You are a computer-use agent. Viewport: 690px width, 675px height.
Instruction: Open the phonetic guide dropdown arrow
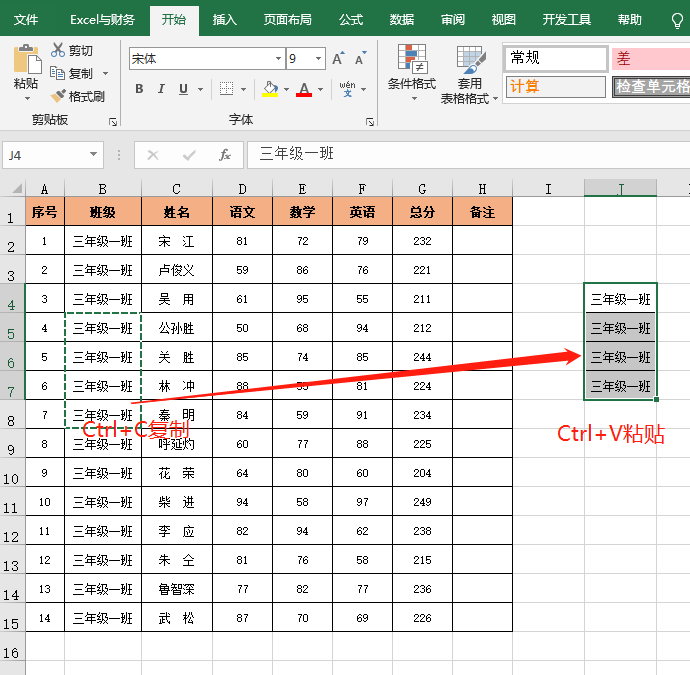363,89
